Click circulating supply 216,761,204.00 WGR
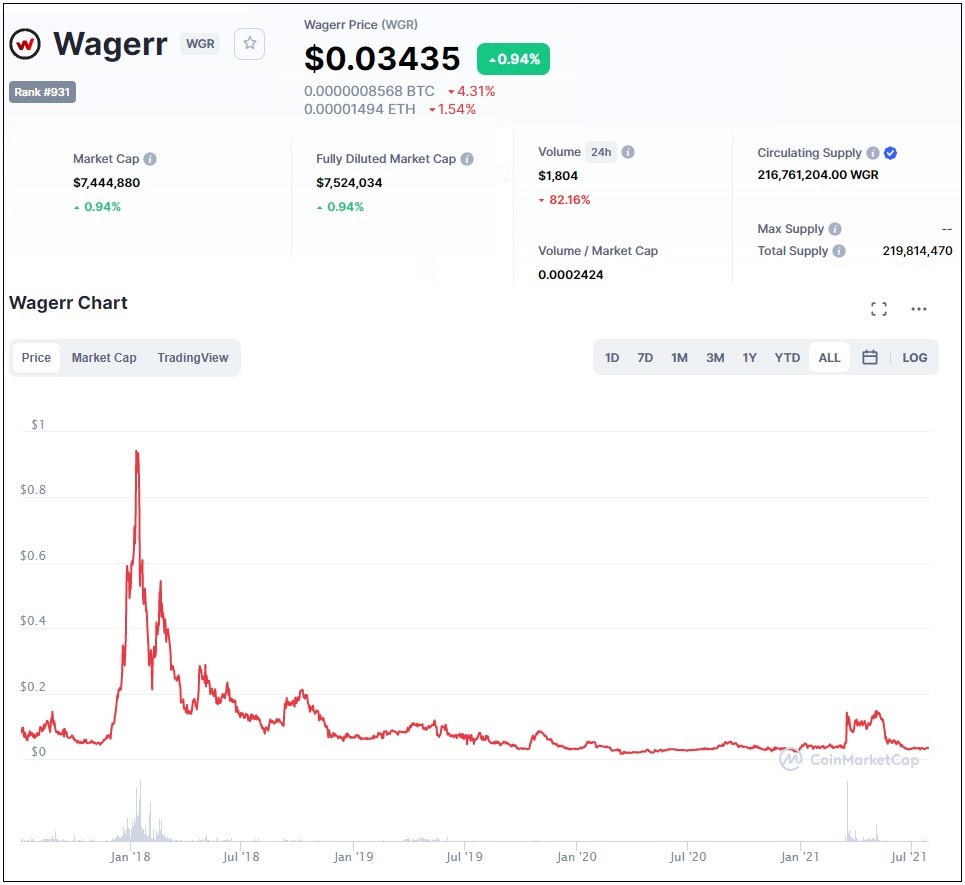 [818, 175]
